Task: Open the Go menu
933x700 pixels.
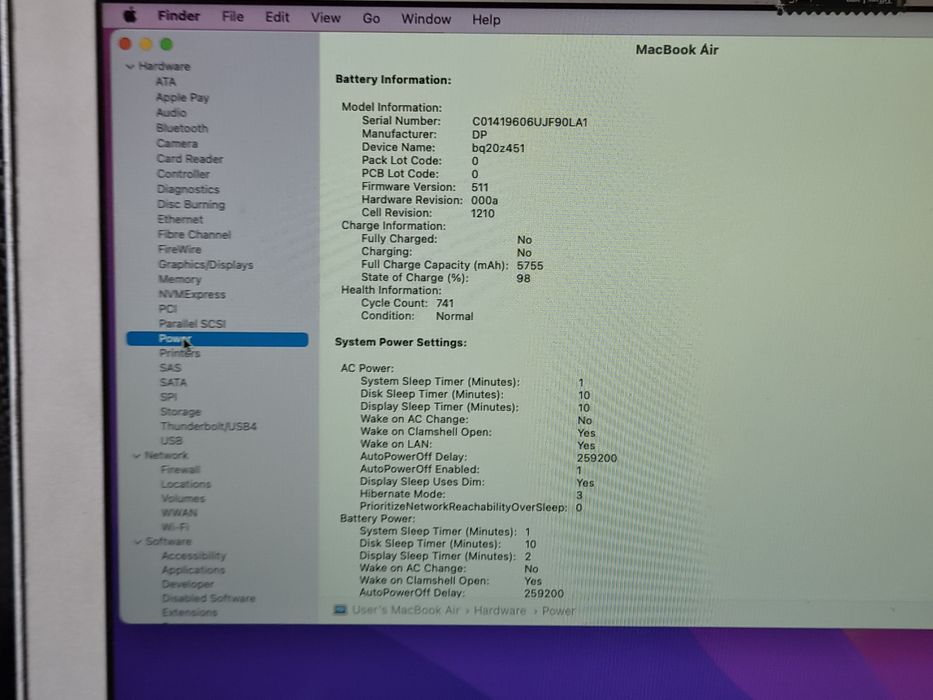Action: (371, 18)
